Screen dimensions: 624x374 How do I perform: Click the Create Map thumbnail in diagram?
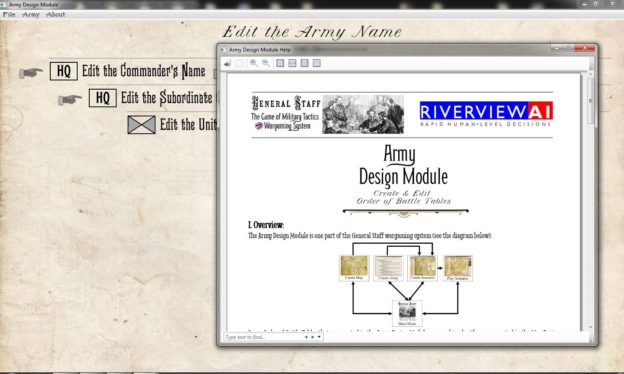pos(354,268)
